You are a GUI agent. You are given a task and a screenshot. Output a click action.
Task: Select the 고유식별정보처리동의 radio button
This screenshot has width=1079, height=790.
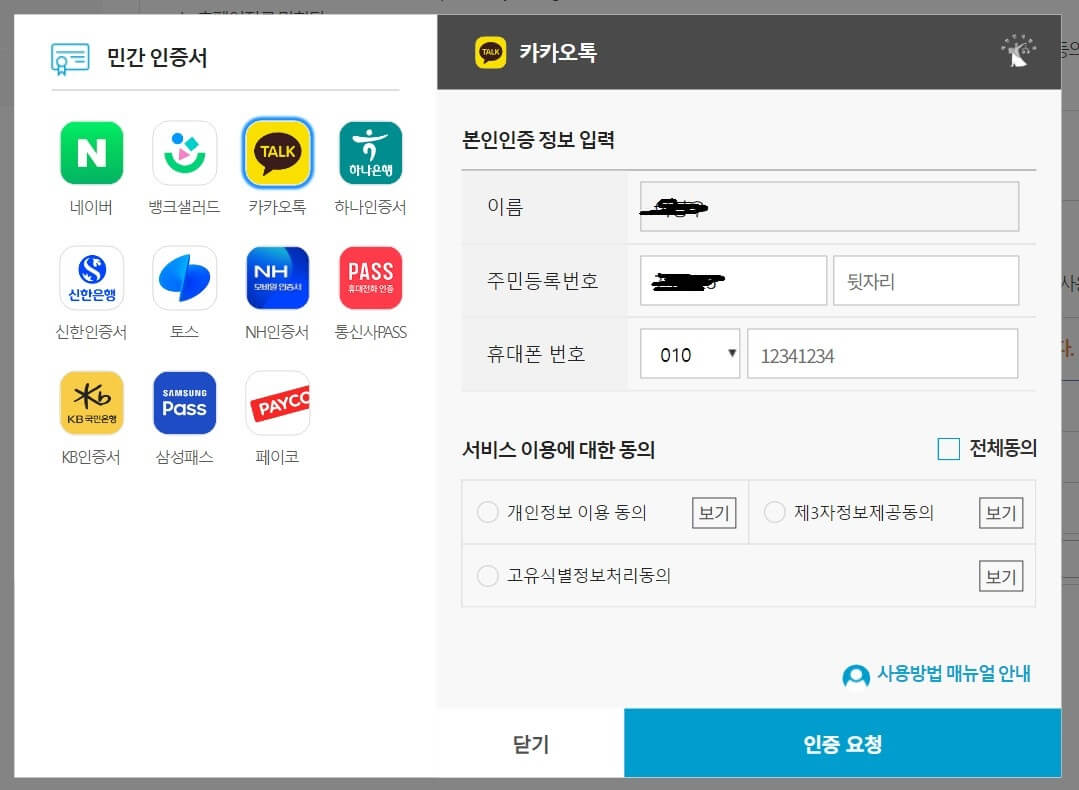click(x=488, y=575)
